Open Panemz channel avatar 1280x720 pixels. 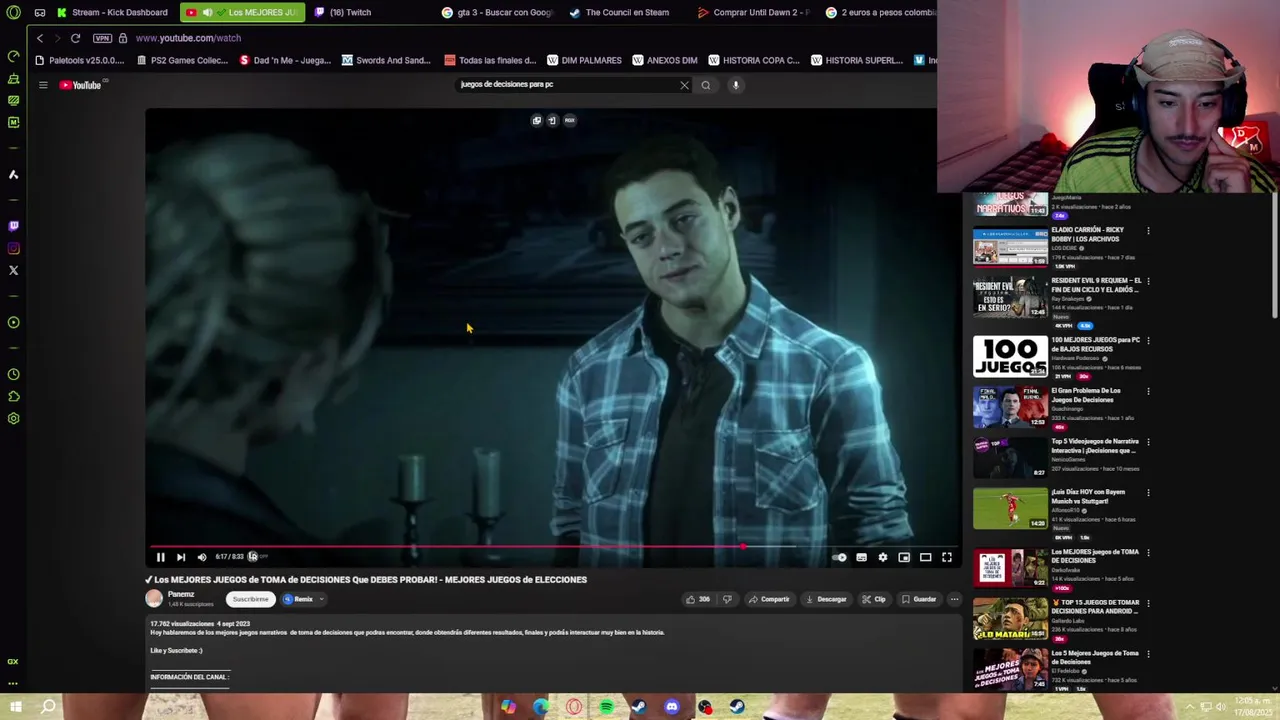click(x=154, y=598)
